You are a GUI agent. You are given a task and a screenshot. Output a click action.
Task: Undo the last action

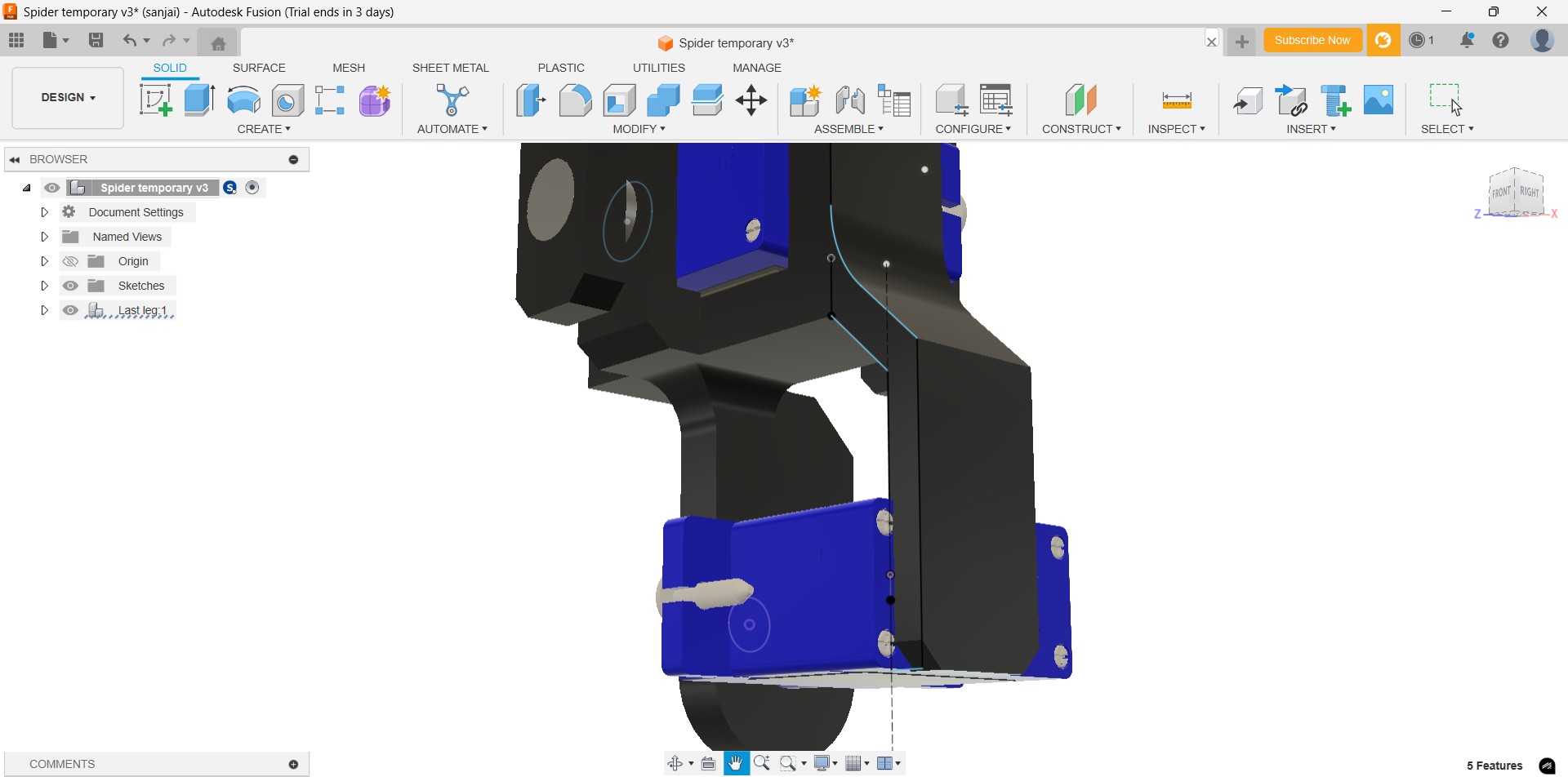tap(129, 40)
